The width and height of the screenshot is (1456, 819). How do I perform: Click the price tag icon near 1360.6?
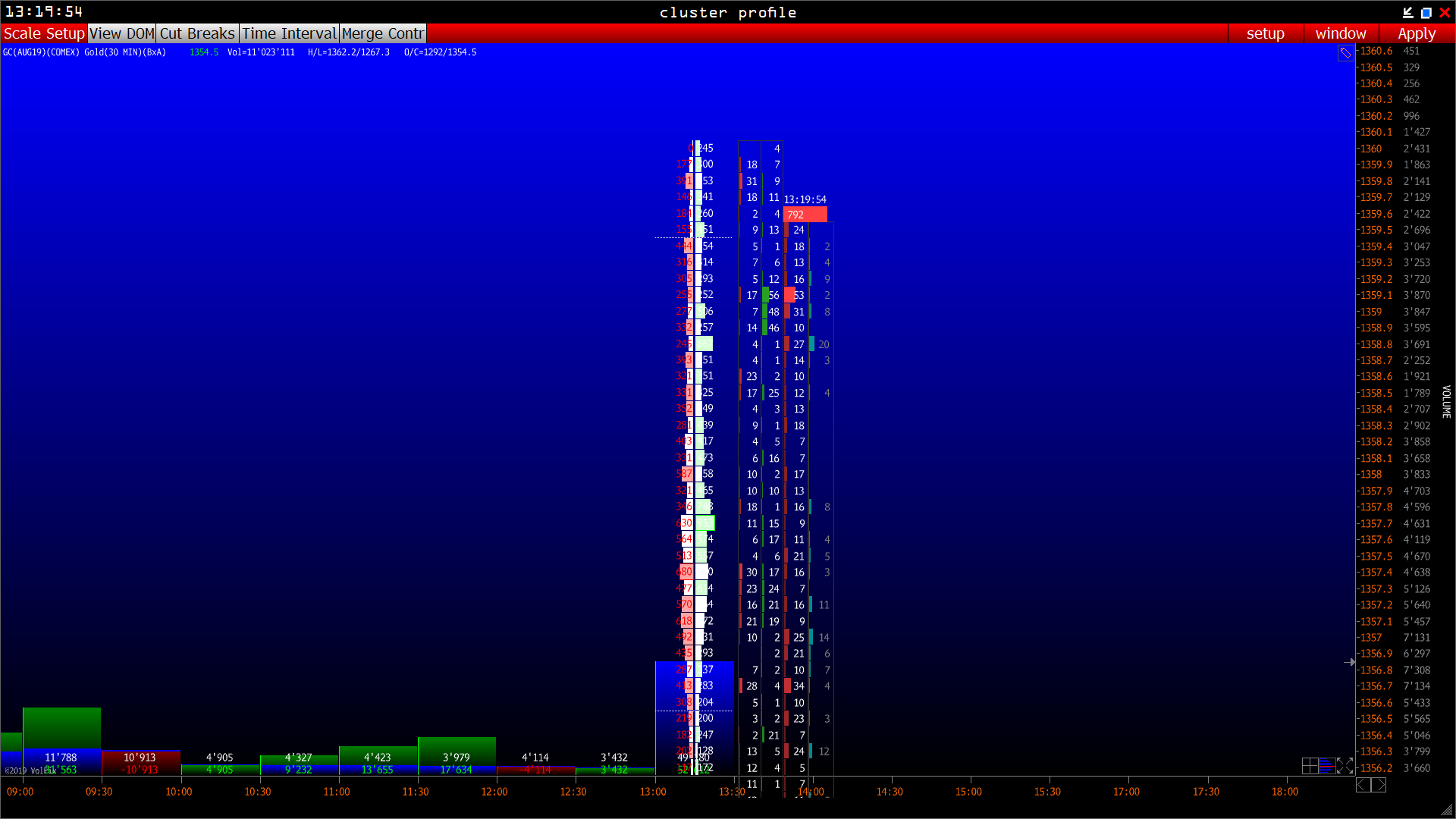point(1345,53)
